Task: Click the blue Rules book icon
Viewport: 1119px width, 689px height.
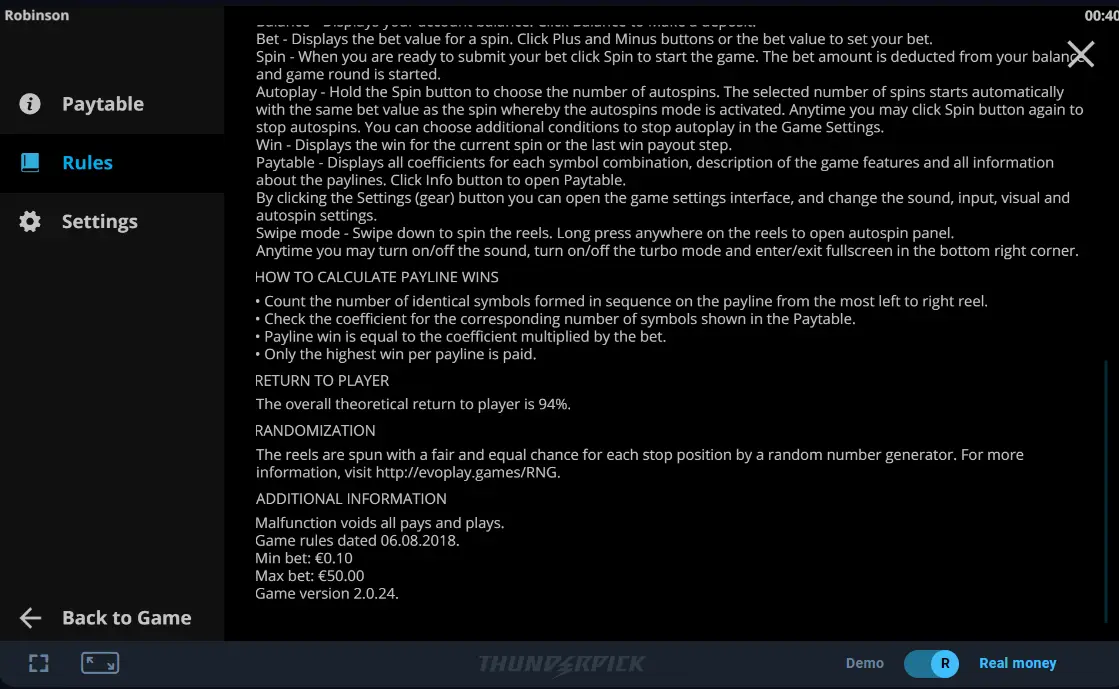Action: coord(30,163)
